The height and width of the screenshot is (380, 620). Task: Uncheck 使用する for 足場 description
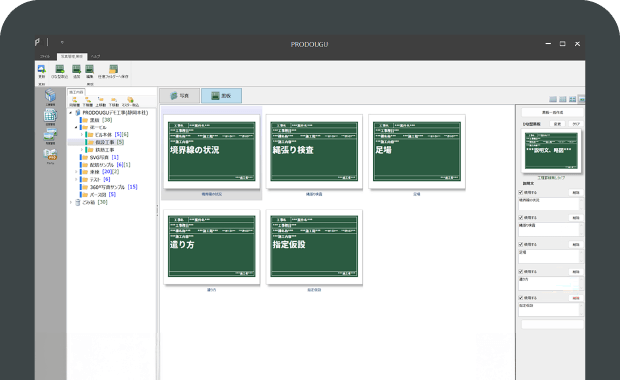click(x=521, y=245)
